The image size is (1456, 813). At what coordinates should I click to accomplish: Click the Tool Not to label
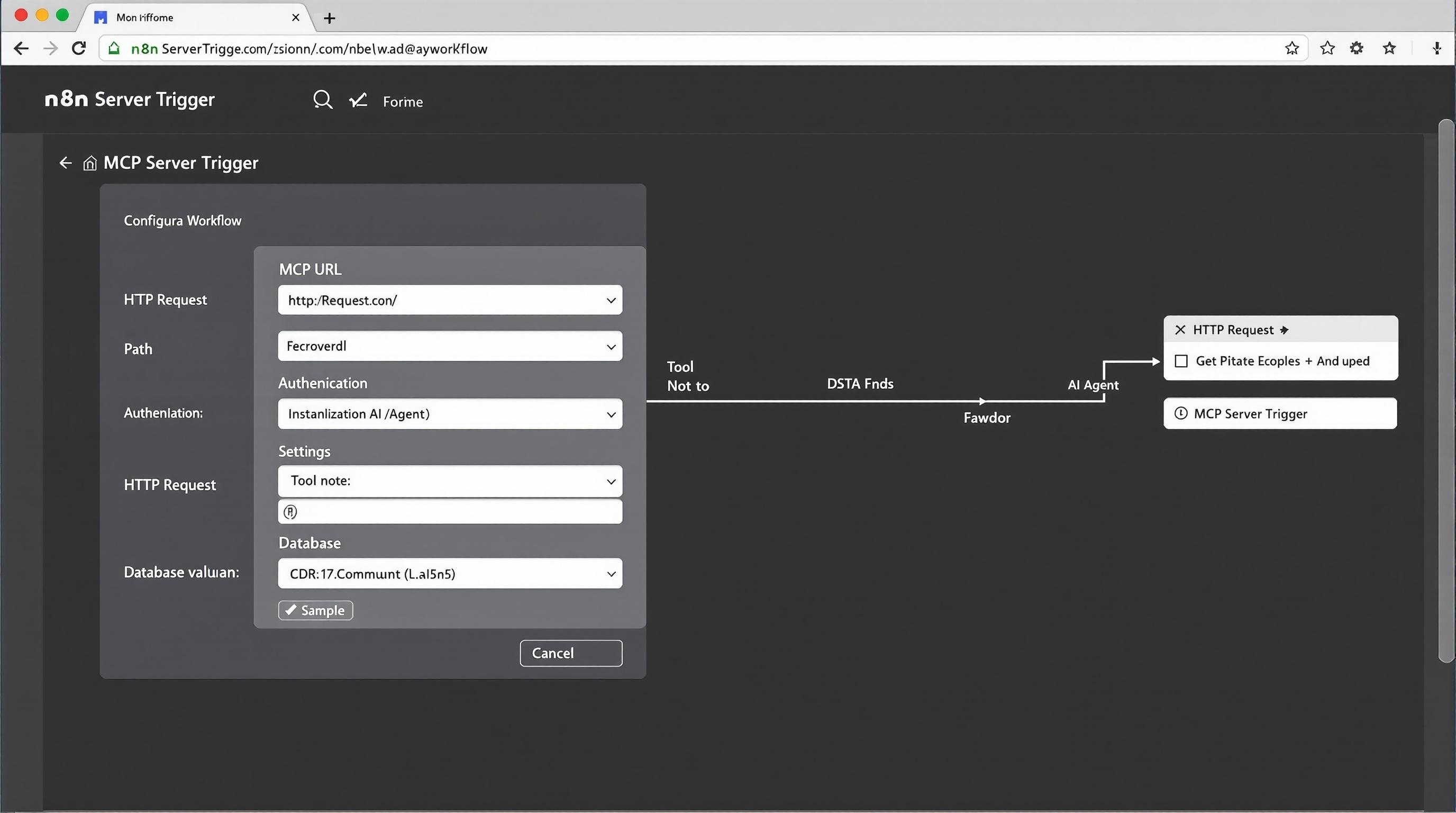tap(688, 376)
